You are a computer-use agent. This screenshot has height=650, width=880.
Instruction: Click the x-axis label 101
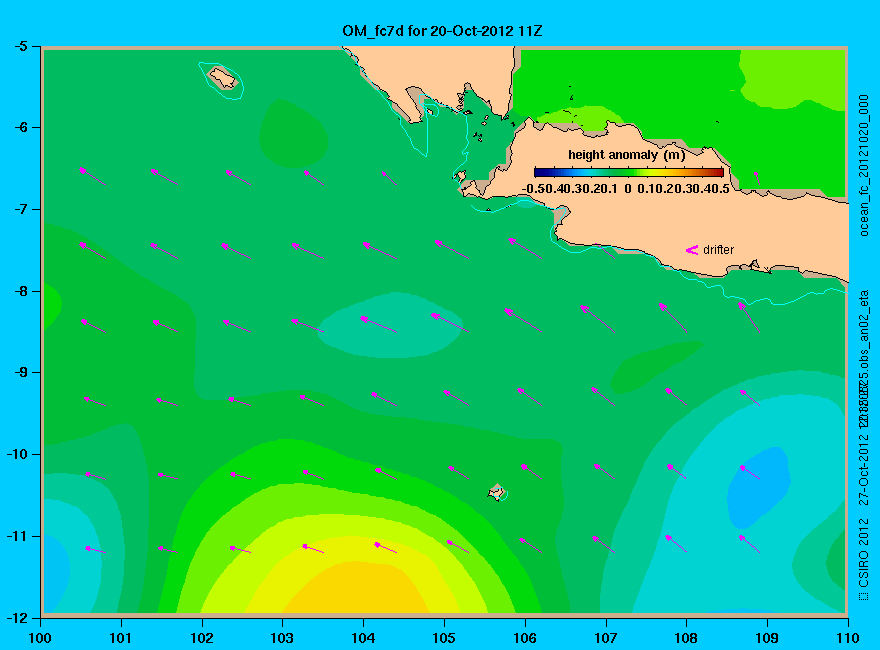pyautogui.click(x=121, y=638)
